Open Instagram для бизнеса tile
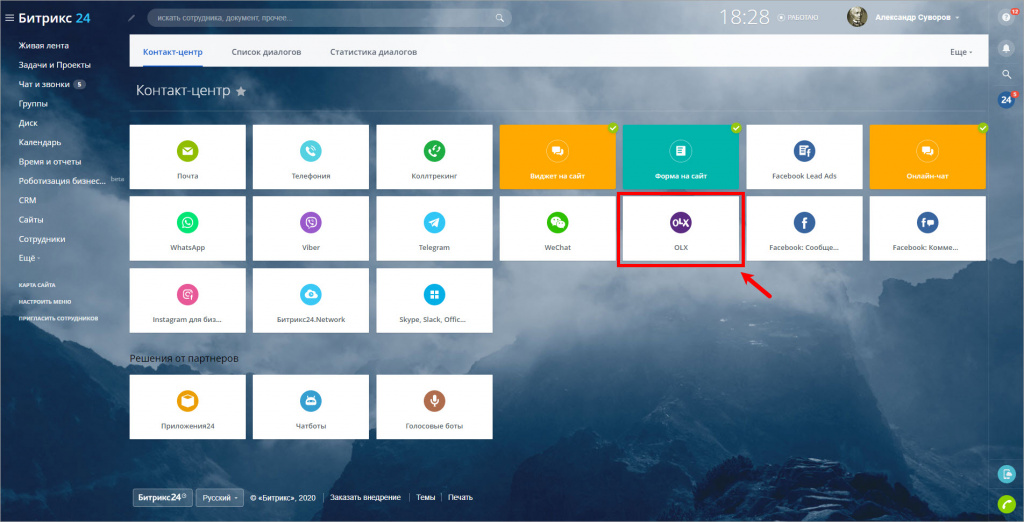1024x522 pixels. tap(187, 301)
